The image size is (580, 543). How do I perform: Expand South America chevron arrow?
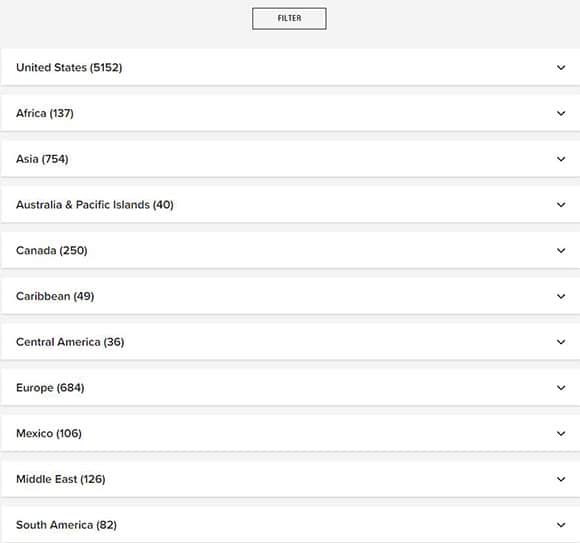tap(561, 525)
